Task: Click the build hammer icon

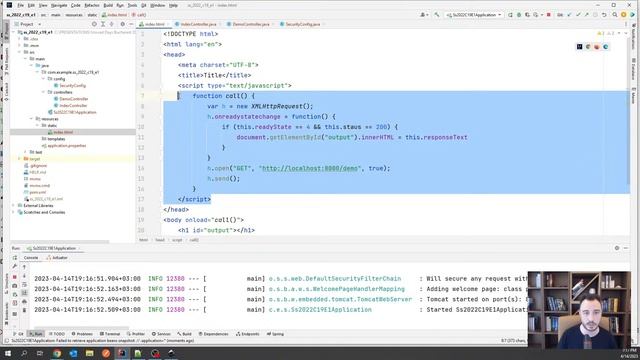Action: [437, 15]
